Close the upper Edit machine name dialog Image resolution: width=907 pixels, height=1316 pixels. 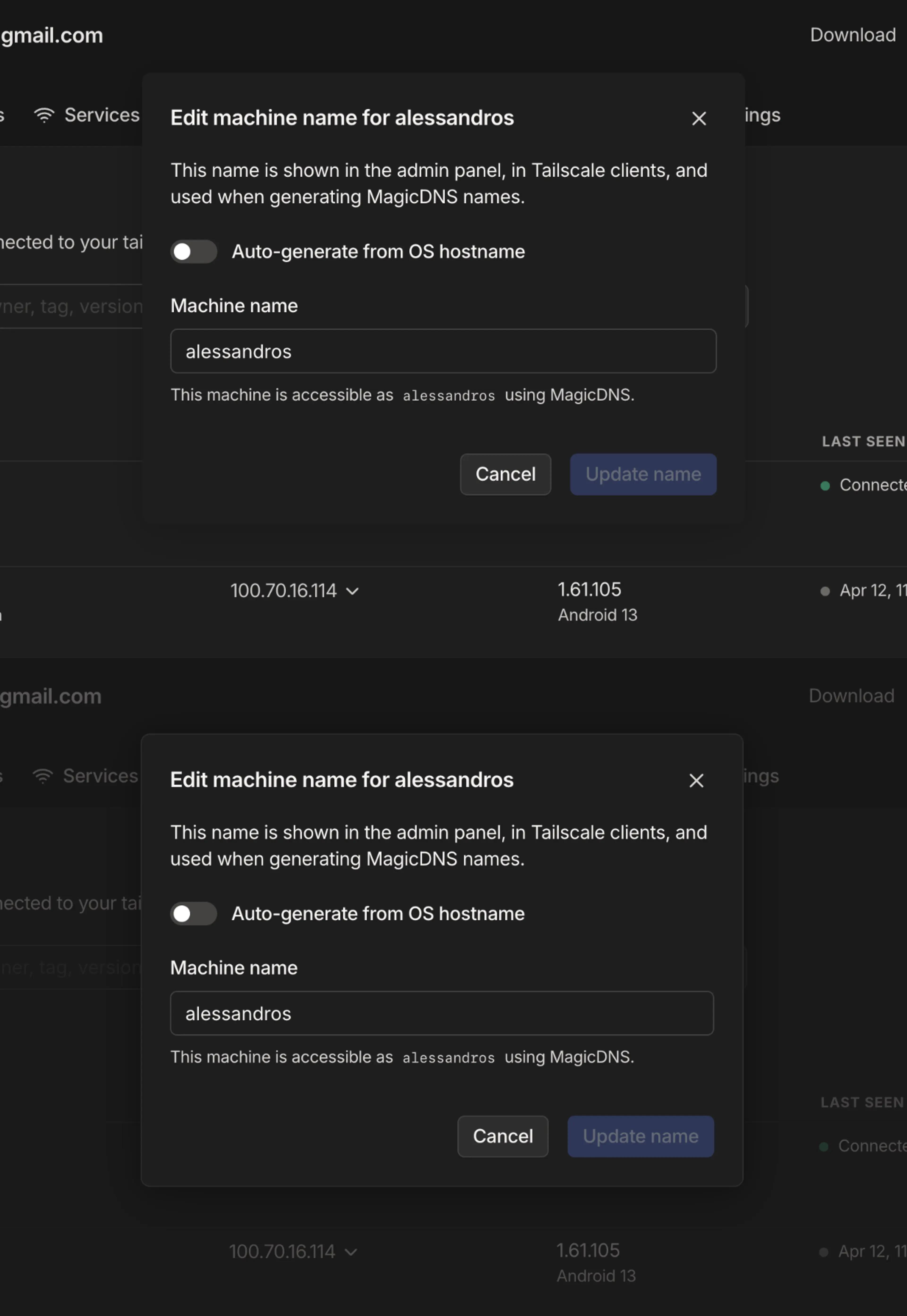[x=698, y=119]
